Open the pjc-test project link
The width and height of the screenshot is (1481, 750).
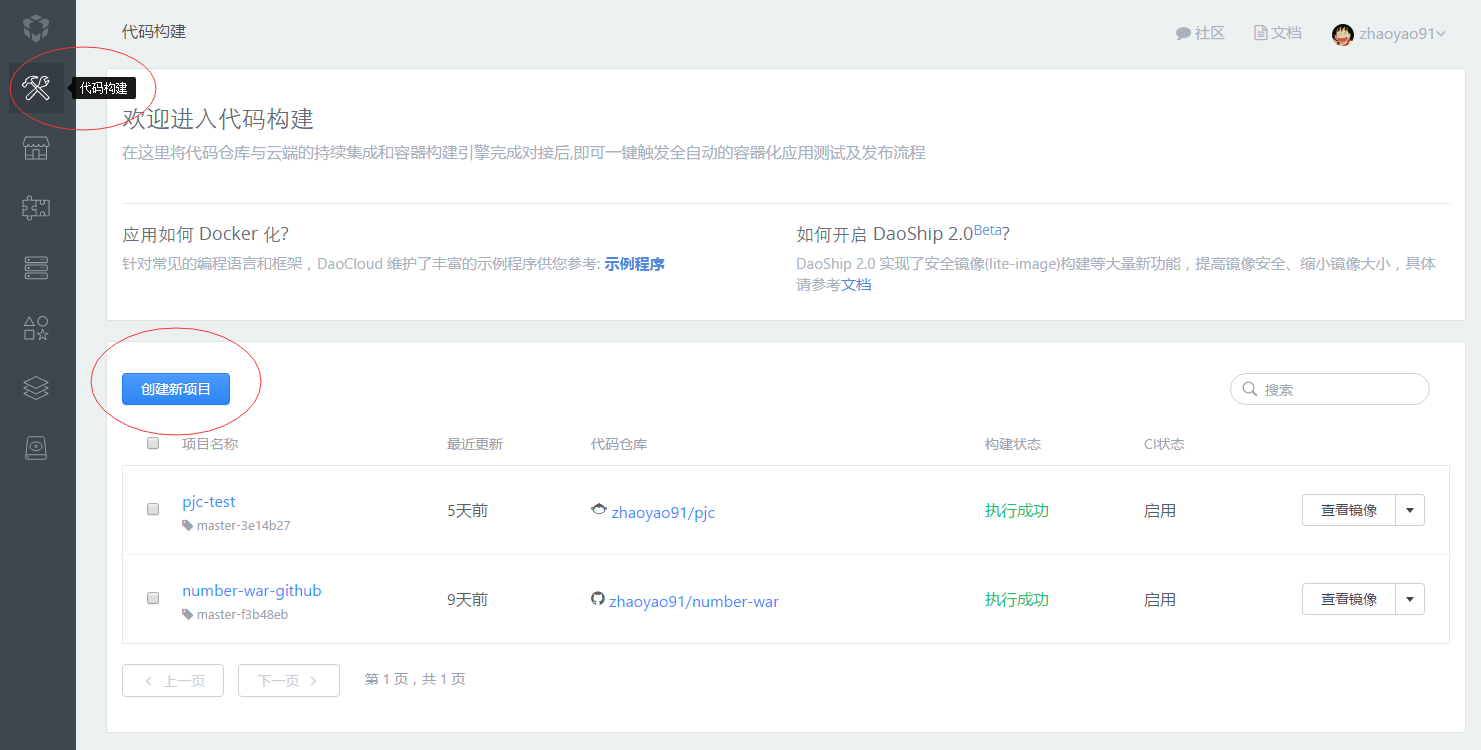(209, 502)
